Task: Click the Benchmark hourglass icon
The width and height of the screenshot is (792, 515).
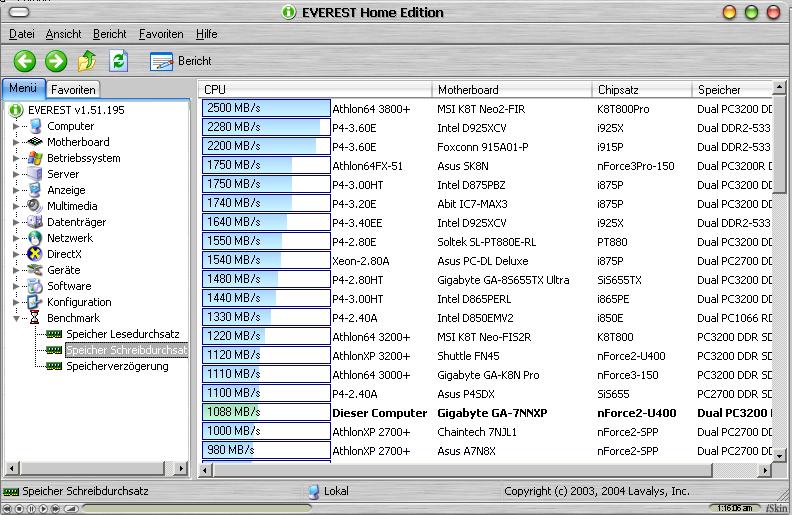Action: point(34,318)
